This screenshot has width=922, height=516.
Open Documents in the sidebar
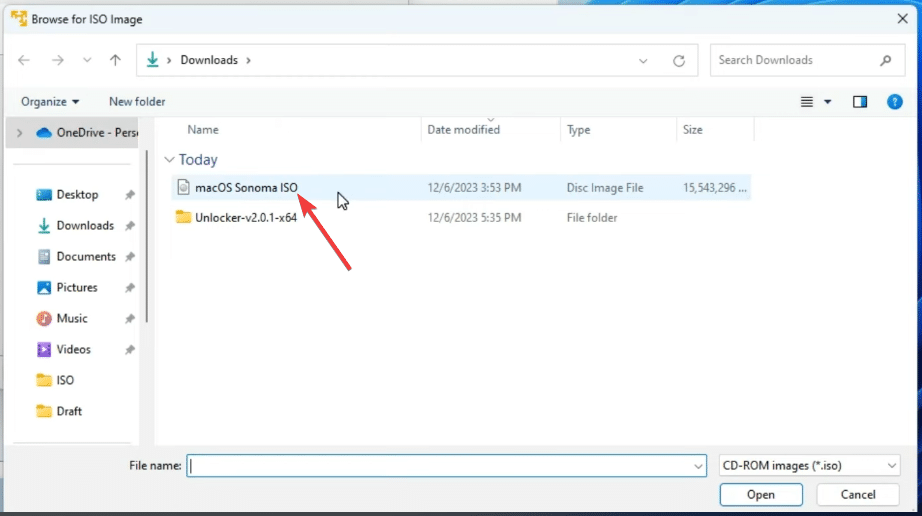tap(86, 257)
